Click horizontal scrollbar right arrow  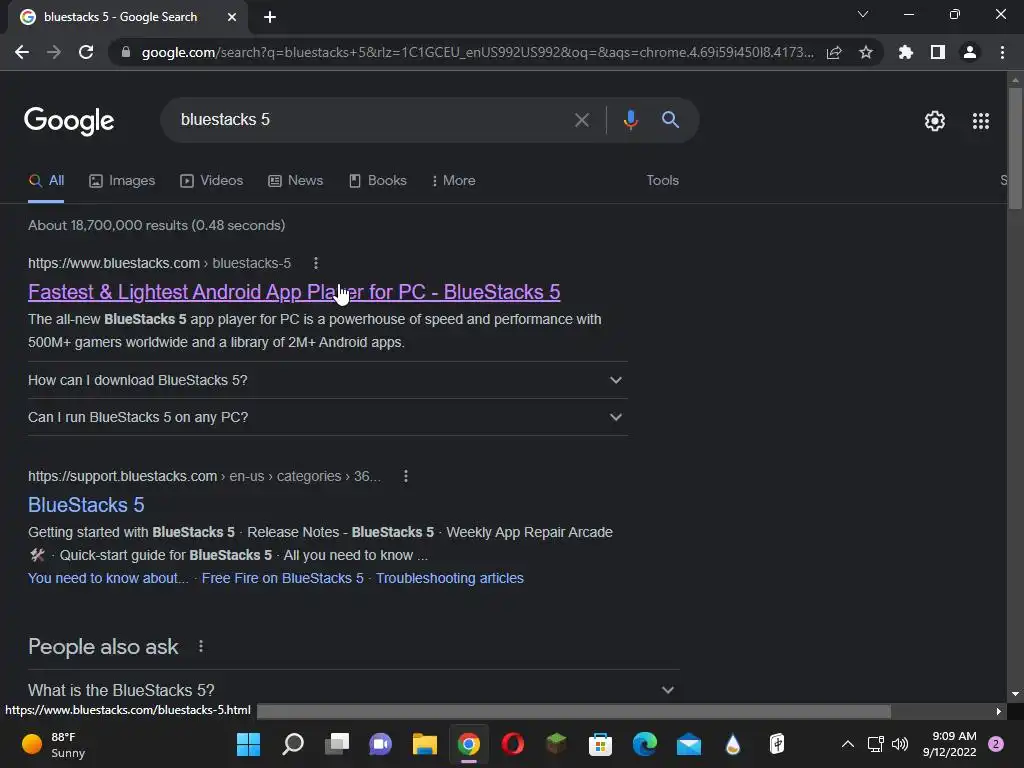(x=998, y=711)
